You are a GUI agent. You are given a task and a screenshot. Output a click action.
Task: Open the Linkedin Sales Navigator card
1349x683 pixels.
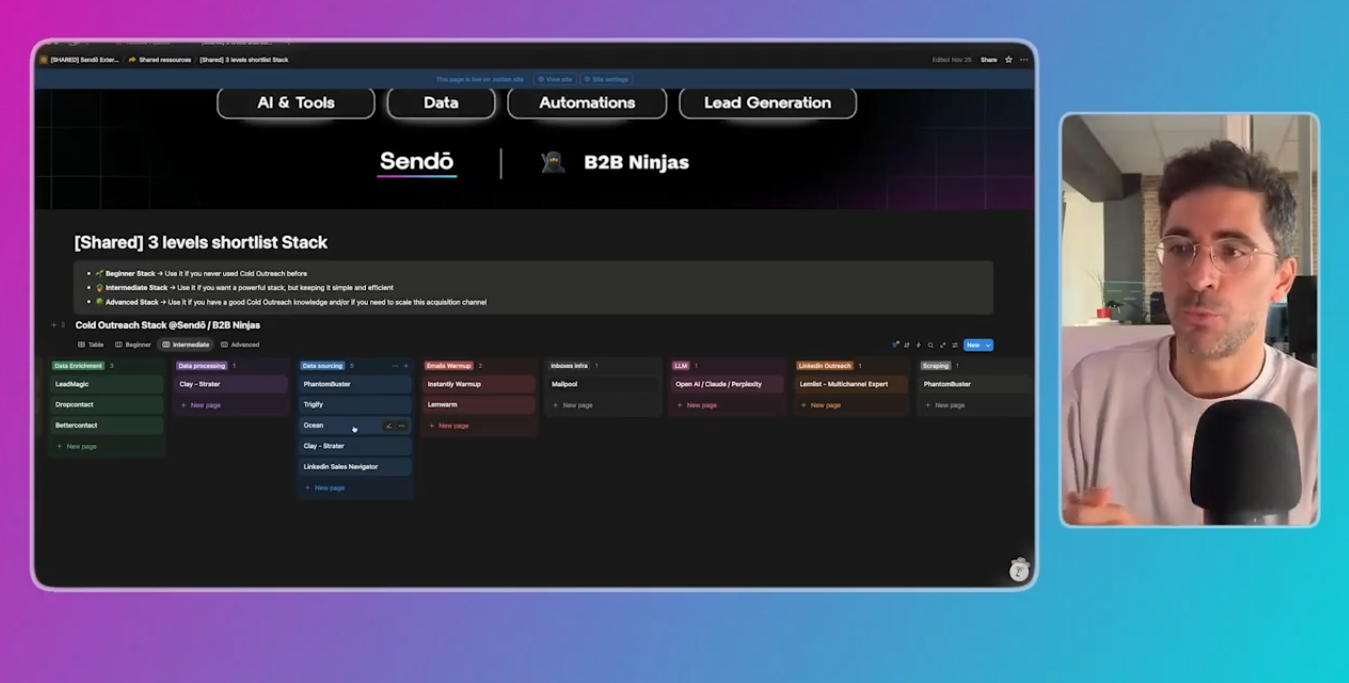355,467
